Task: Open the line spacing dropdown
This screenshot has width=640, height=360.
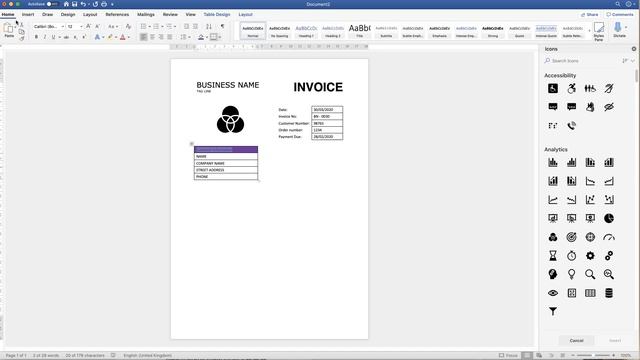Action: pos(185,37)
